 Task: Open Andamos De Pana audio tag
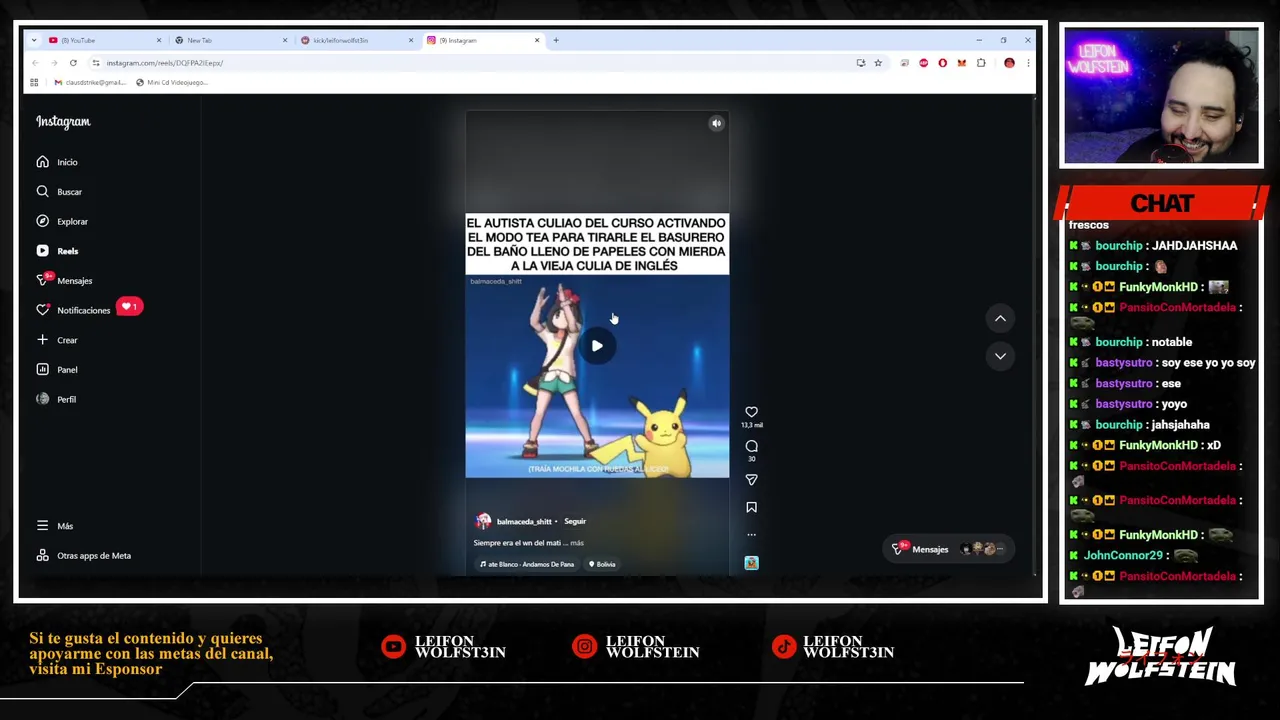click(527, 564)
